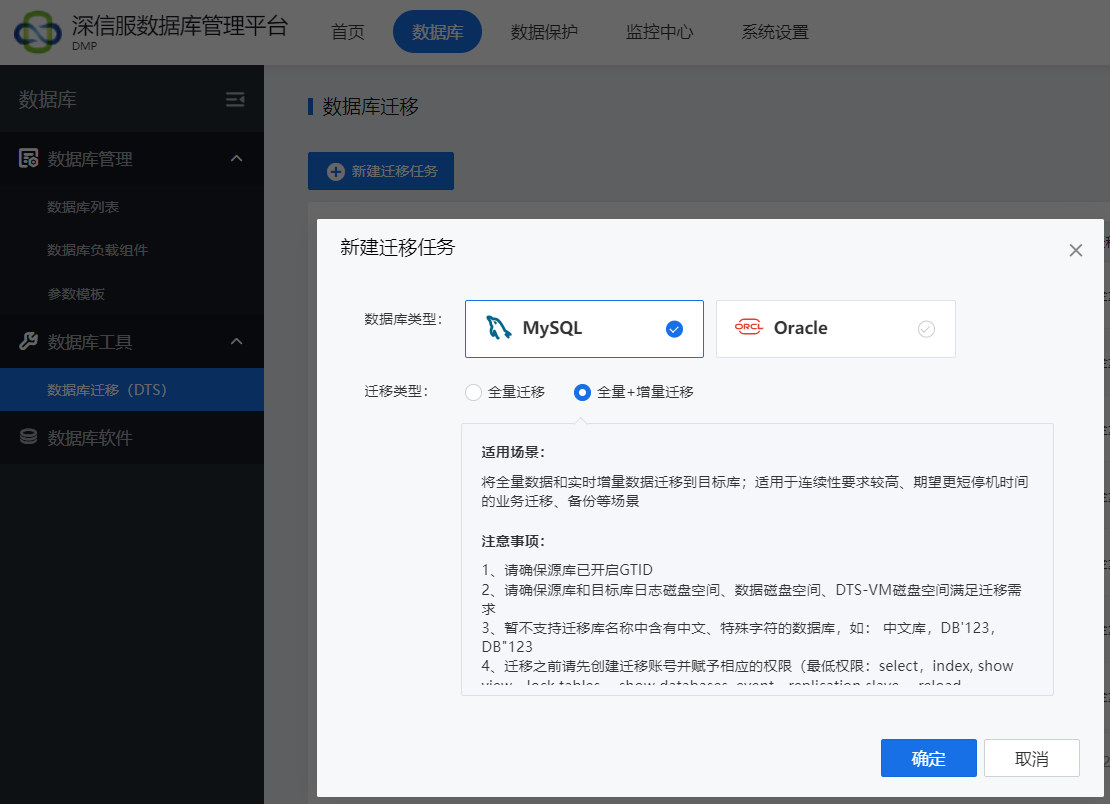1110x804 pixels.
Task: Select the 全量+增量迁移 radio option
Action: [582, 392]
